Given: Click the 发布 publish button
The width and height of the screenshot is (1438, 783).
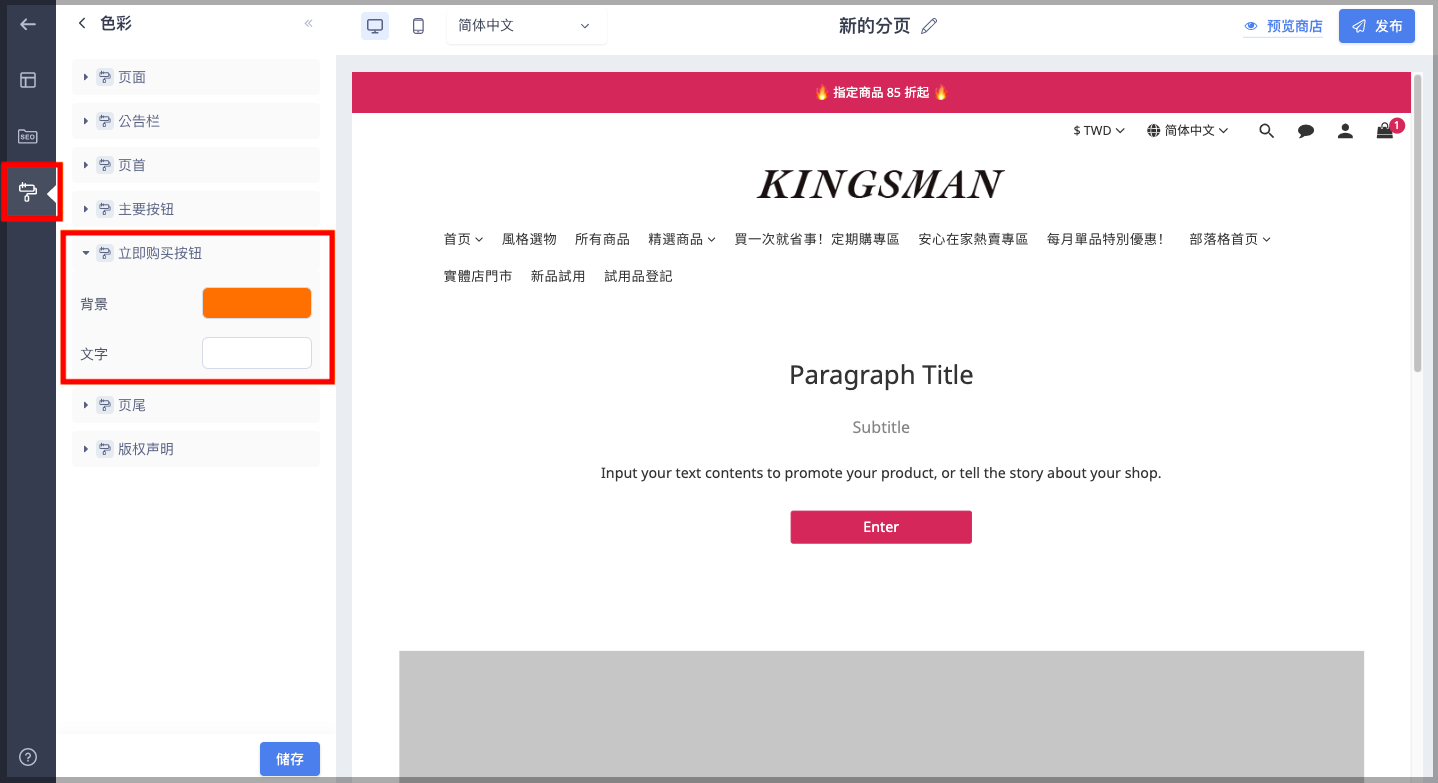Looking at the screenshot, I should (1377, 26).
